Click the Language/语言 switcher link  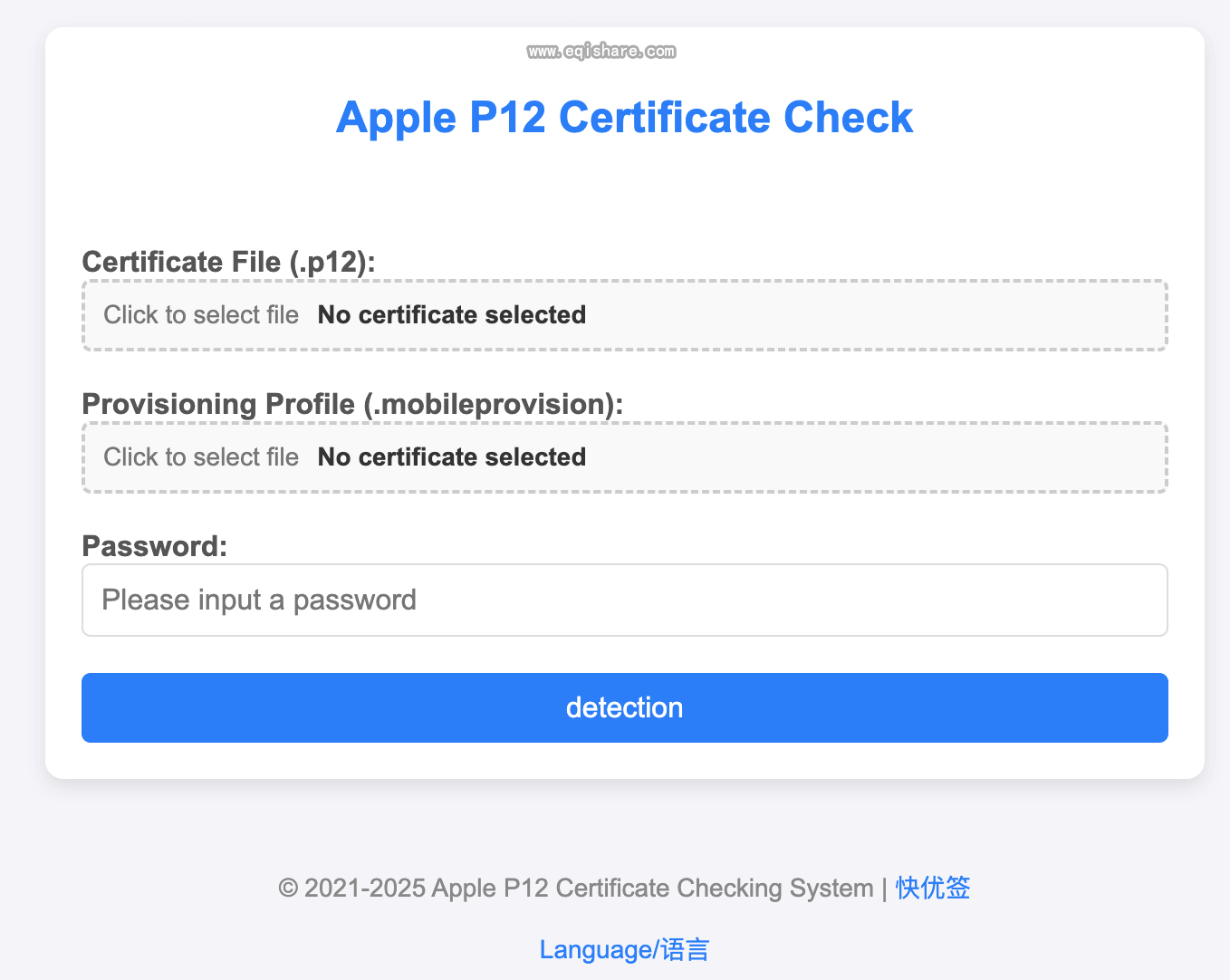[x=624, y=949]
